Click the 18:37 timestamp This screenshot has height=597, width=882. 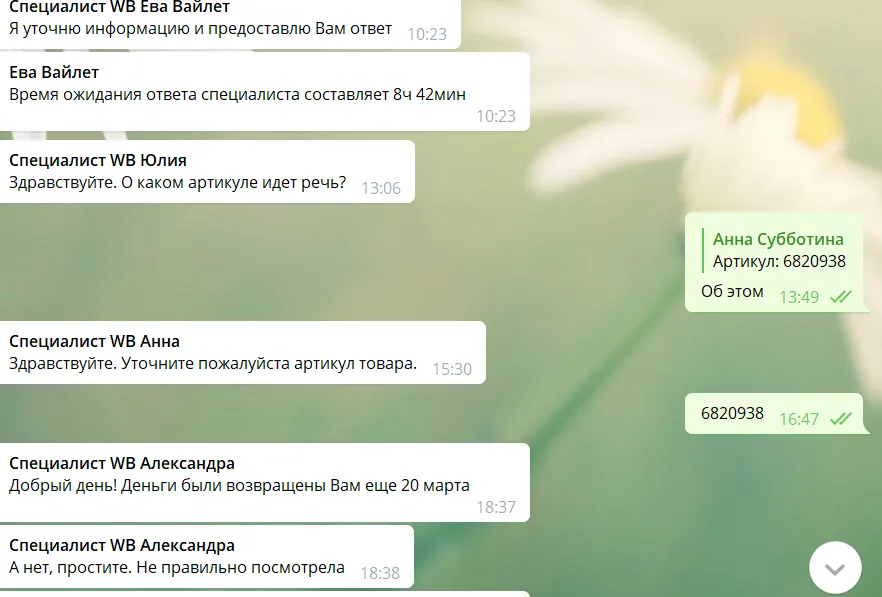click(496, 507)
